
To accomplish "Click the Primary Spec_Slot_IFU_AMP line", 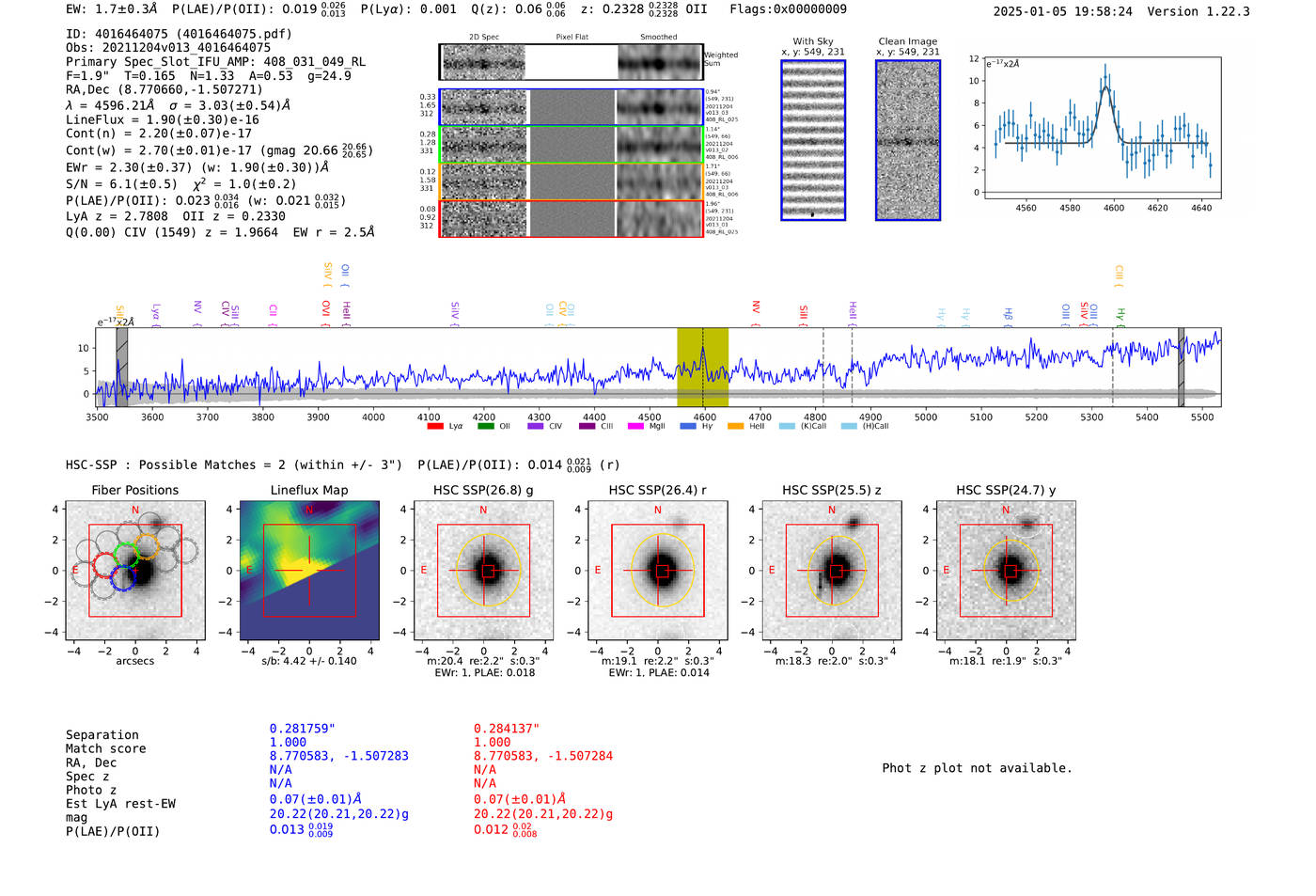I will (x=215, y=61).
